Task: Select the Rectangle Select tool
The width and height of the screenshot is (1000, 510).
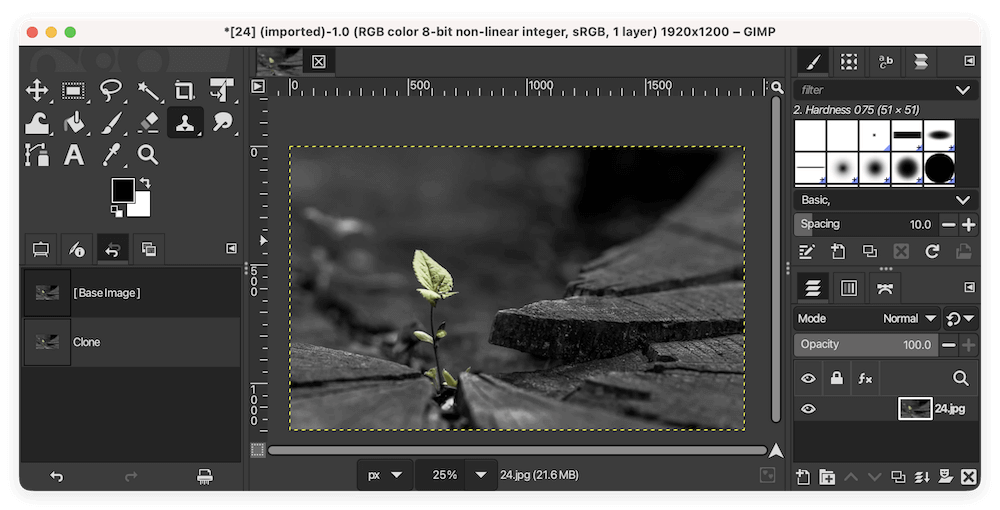Action: pos(74,91)
